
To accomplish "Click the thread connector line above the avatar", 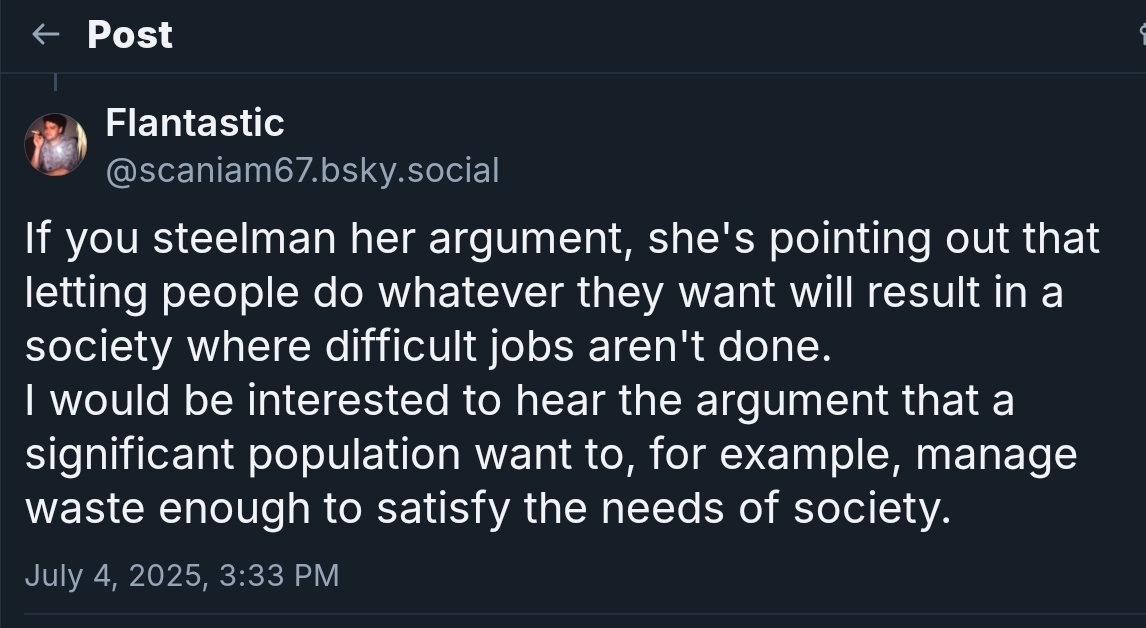I will (x=55, y=80).
